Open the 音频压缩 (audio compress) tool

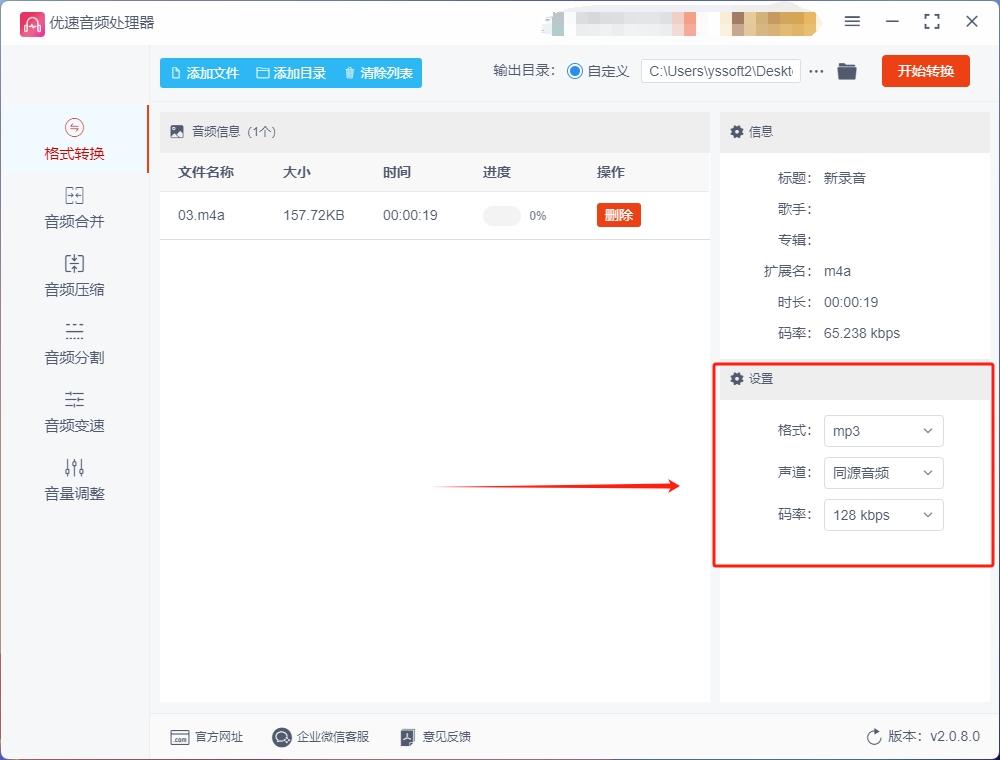coord(72,275)
